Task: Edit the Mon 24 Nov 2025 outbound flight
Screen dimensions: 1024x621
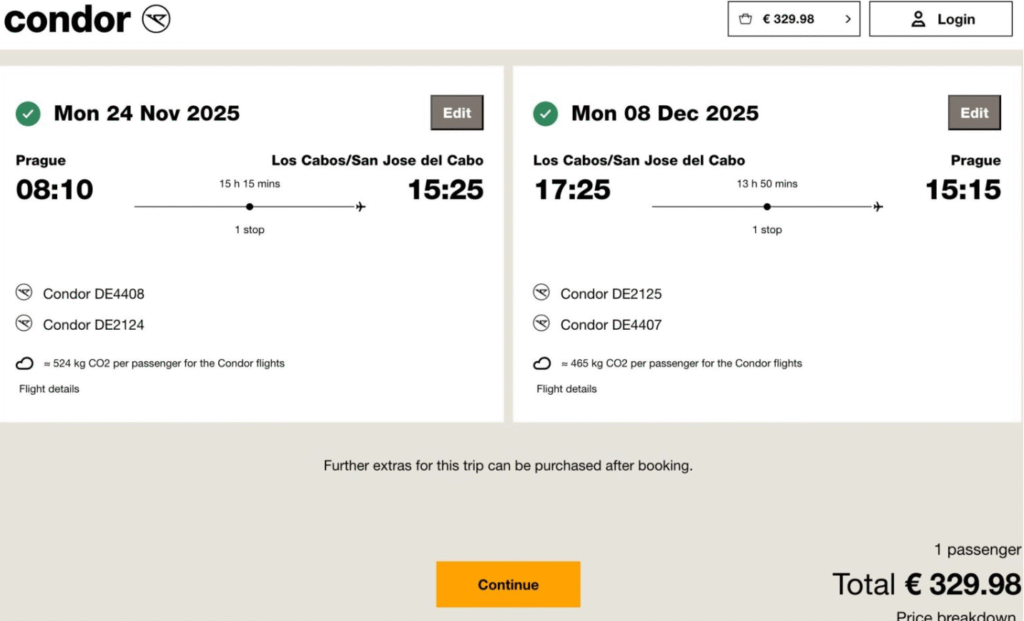Action: [x=457, y=113]
